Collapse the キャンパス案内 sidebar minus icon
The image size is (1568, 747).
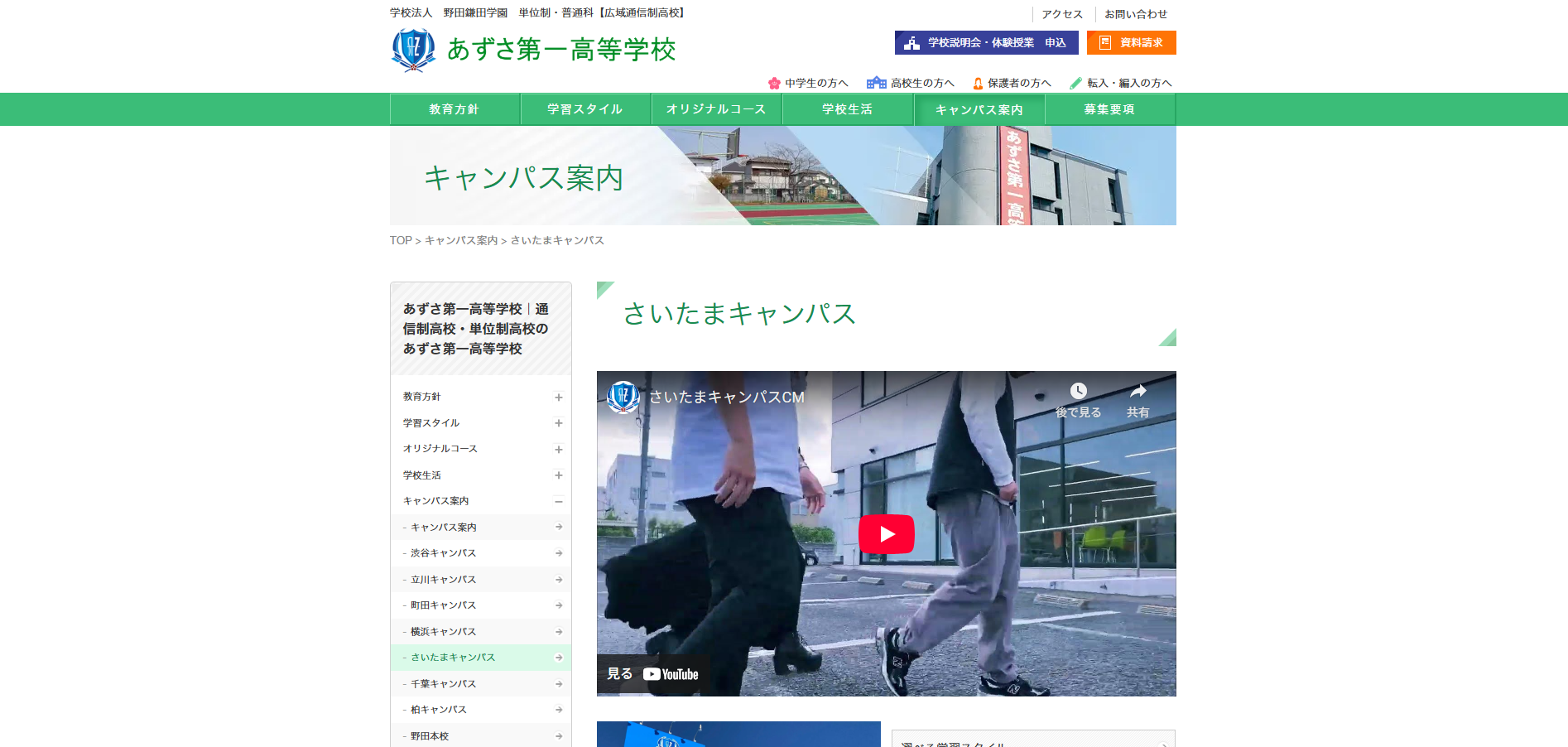click(x=559, y=502)
